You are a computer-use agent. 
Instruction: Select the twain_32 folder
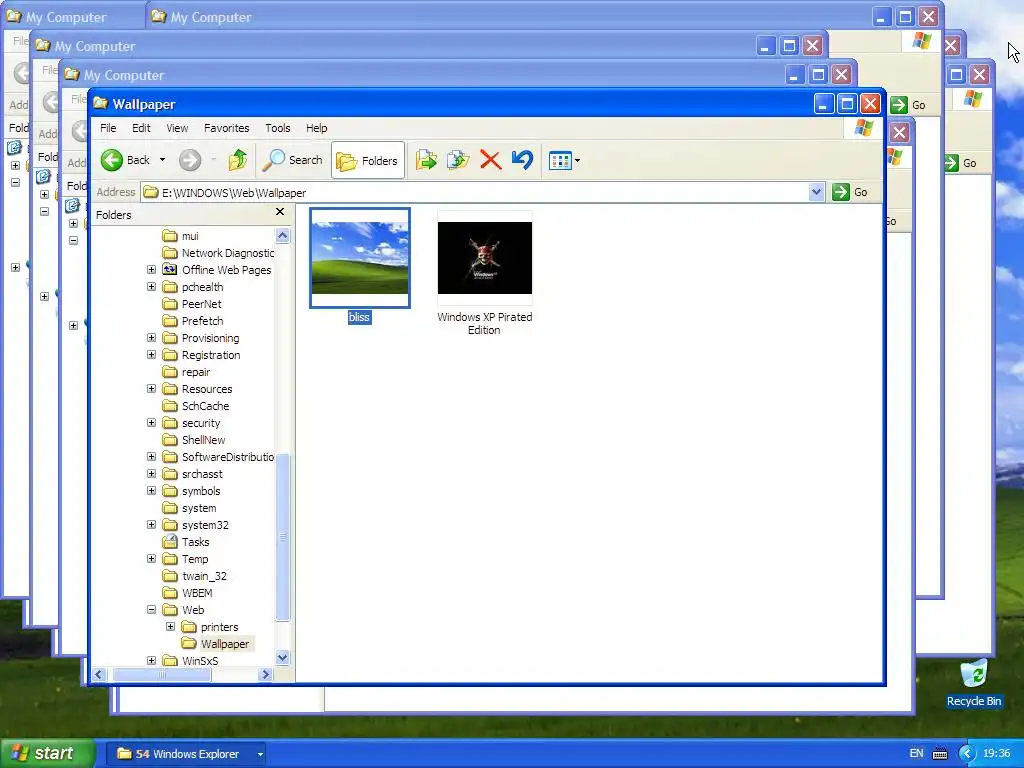click(195, 575)
